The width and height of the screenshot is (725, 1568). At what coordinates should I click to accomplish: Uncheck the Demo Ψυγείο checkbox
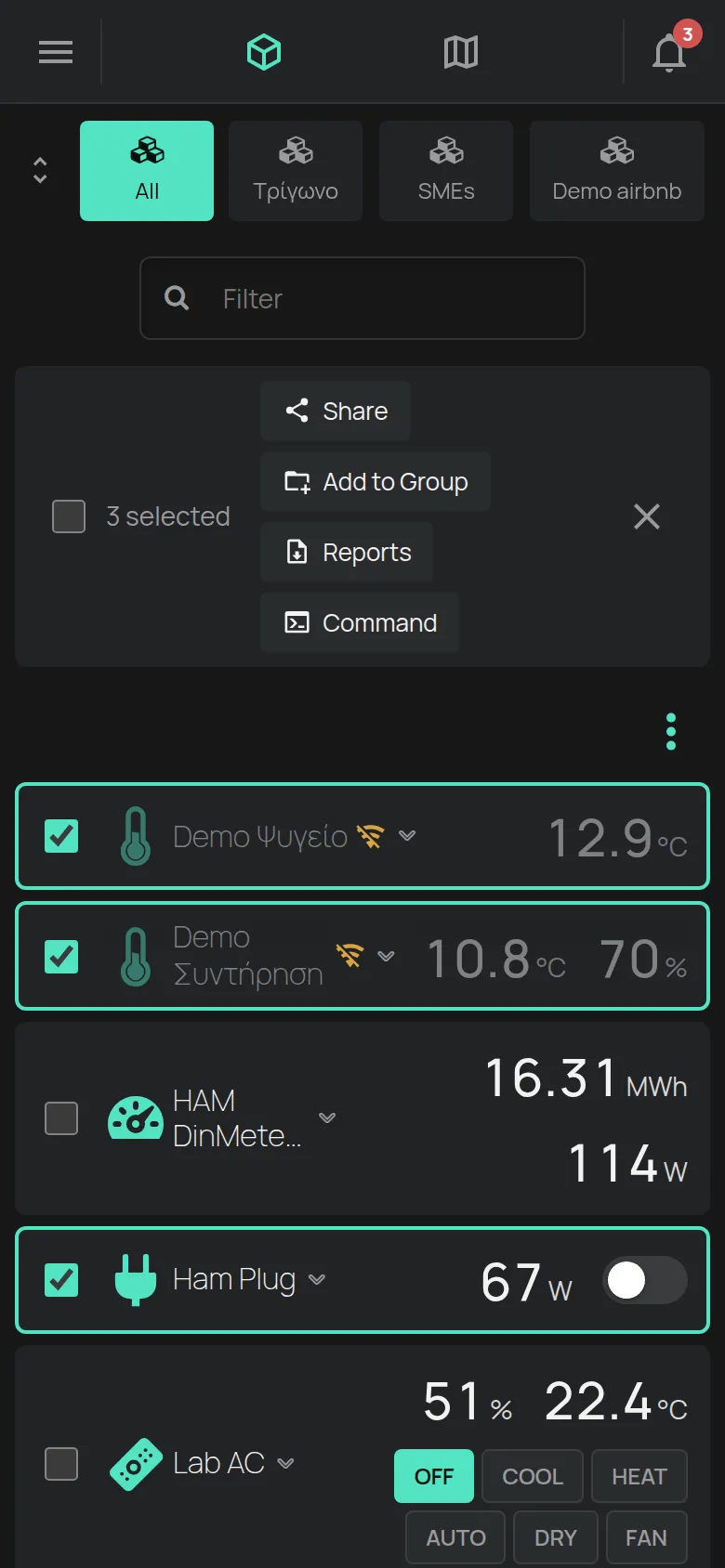point(61,836)
